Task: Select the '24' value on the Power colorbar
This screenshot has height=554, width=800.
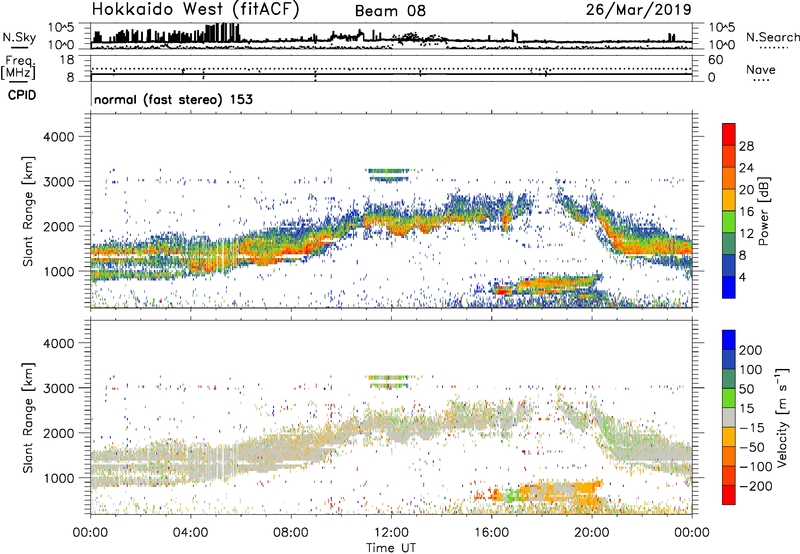Action: 746,168
